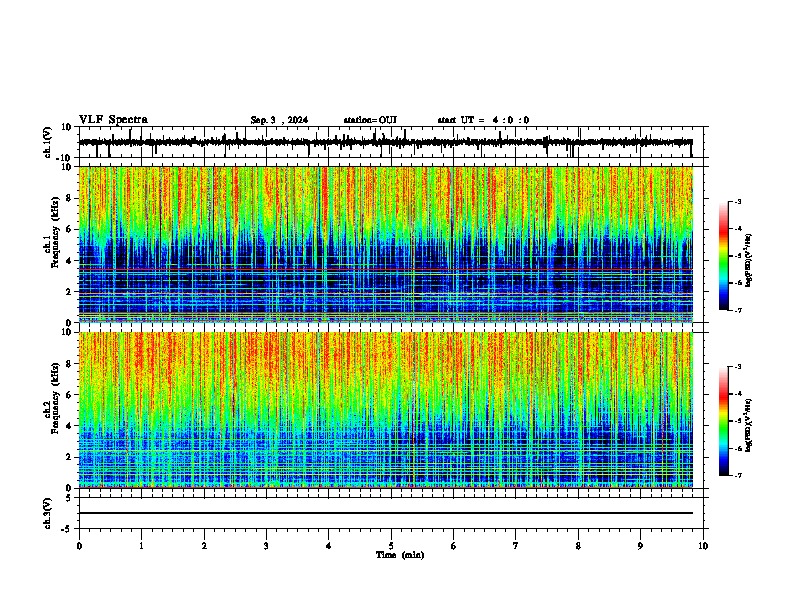Screen dimensions: 792x612
Task: Click the "2" kHz tick of ch.2 spectrogram
Action: point(69,457)
